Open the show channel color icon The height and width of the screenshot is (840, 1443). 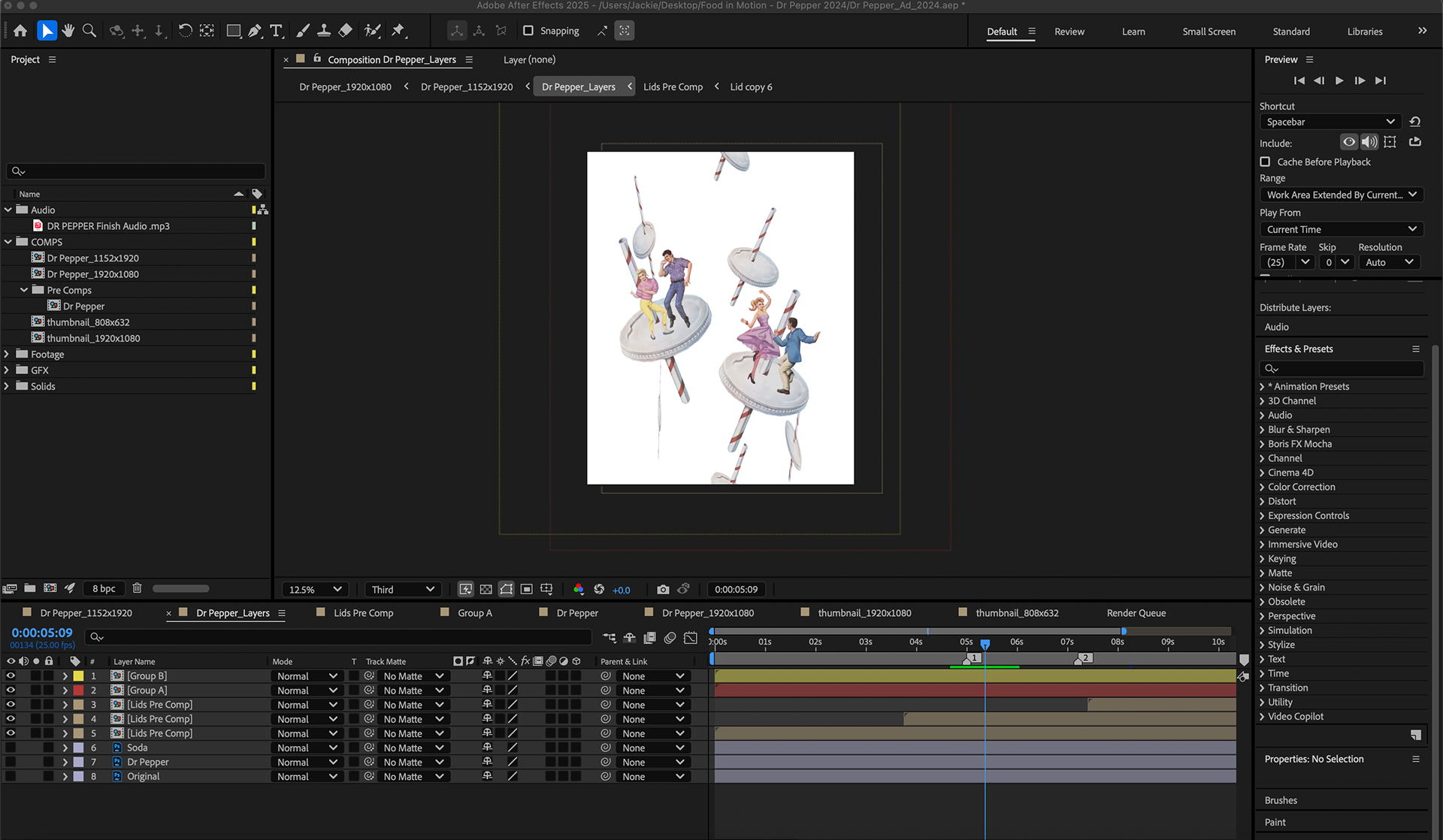point(578,590)
